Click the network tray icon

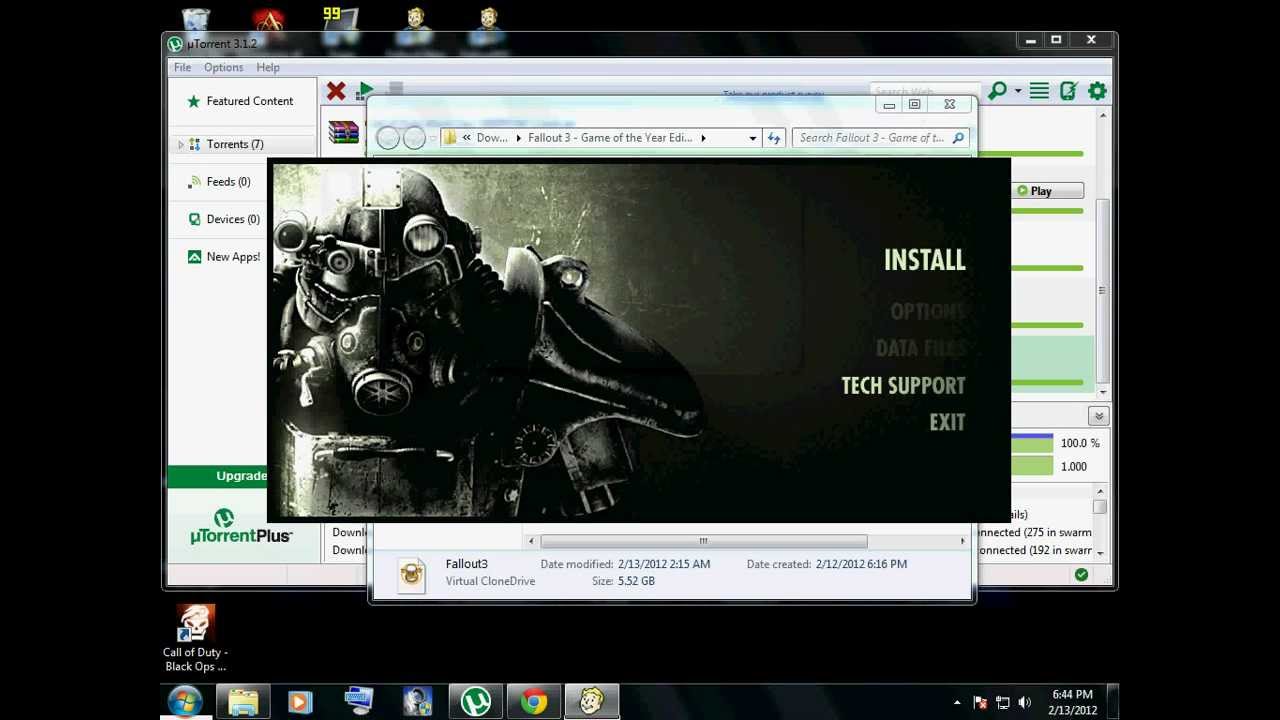click(x=1002, y=703)
